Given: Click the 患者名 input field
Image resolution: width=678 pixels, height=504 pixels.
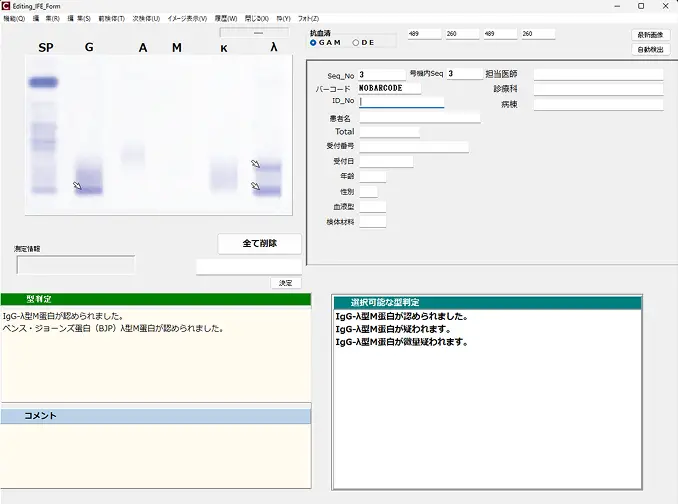Looking at the screenshot, I should [419, 117].
